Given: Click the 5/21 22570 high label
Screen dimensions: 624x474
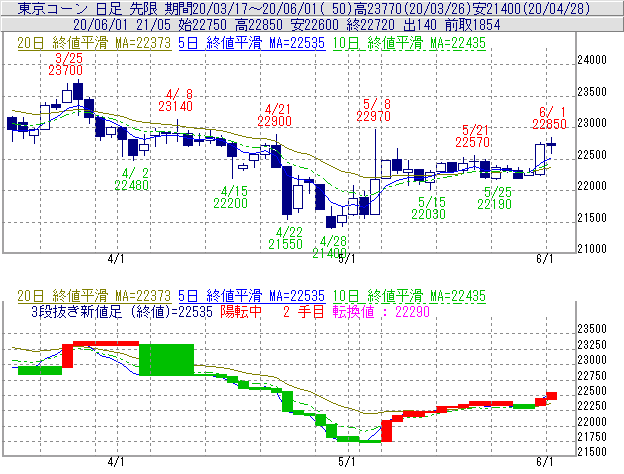Looking at the screenshot, I should point(472,136).
